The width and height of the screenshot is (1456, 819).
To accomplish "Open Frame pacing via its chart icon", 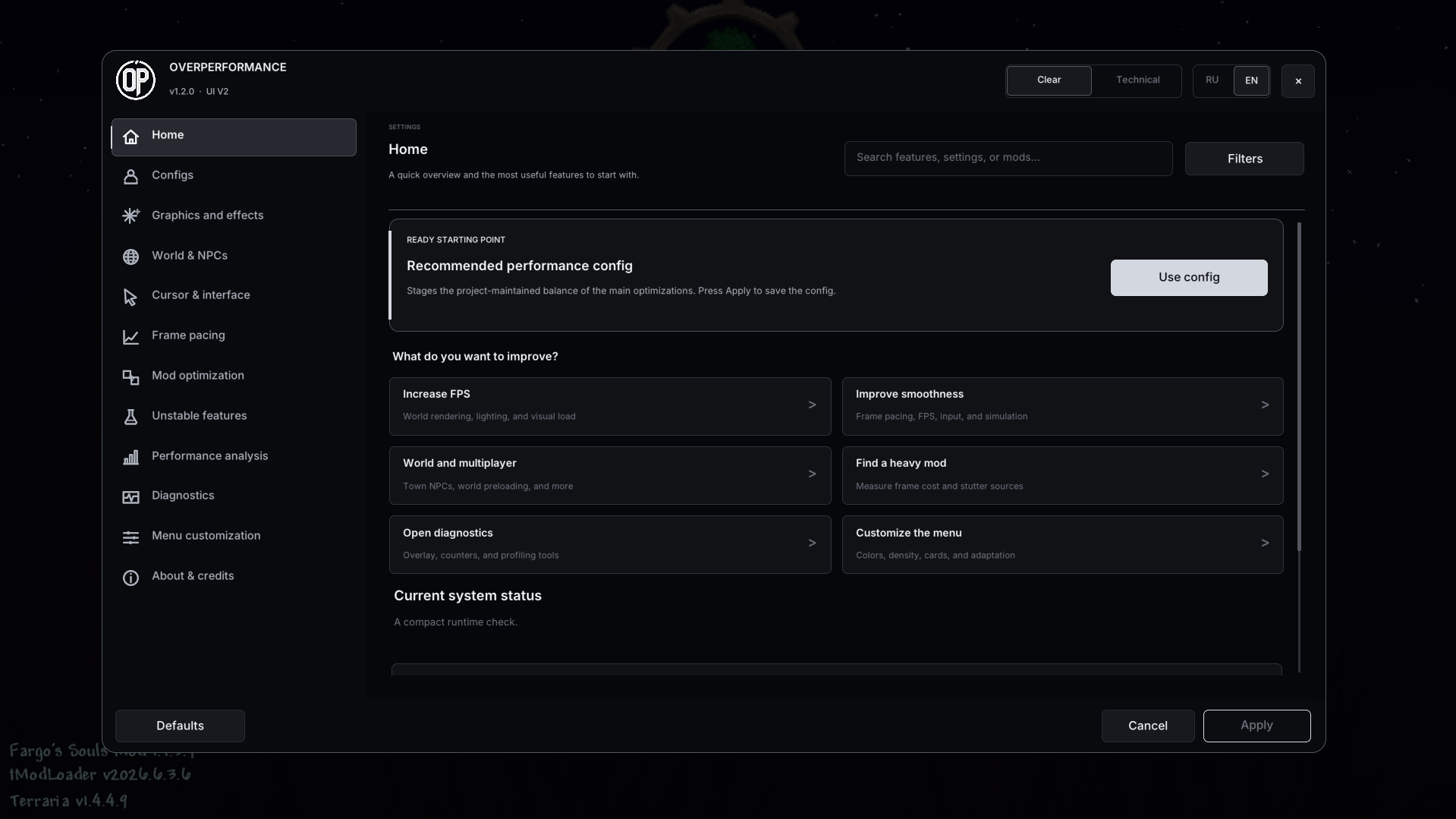I will (131, 336).
